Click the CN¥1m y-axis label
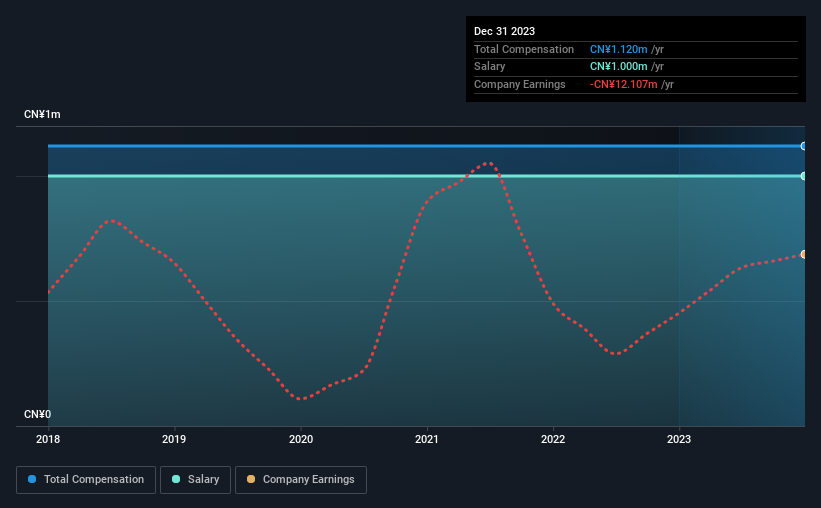 tap(42, 114)
